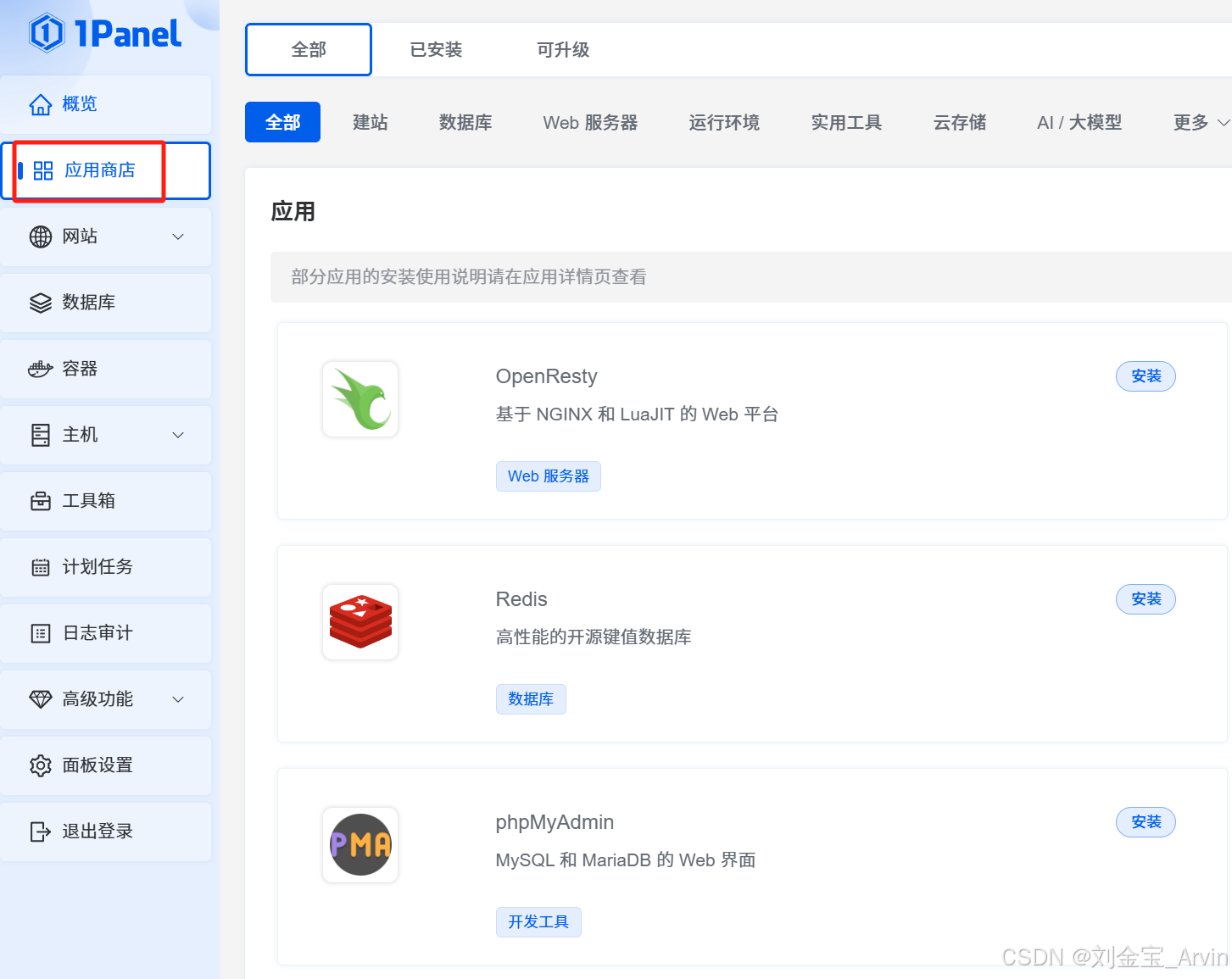Switch to the 已安装 tab
Screen dimensions: 1232x979
(436, 49)
